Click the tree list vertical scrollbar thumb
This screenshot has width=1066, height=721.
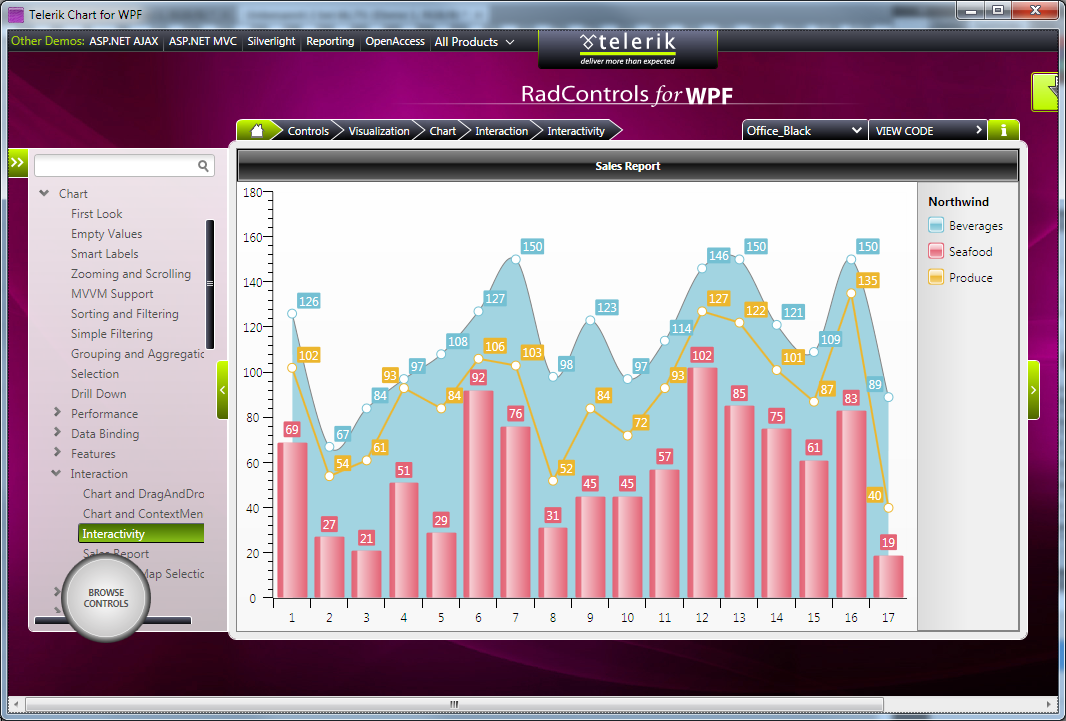[210, 284]
